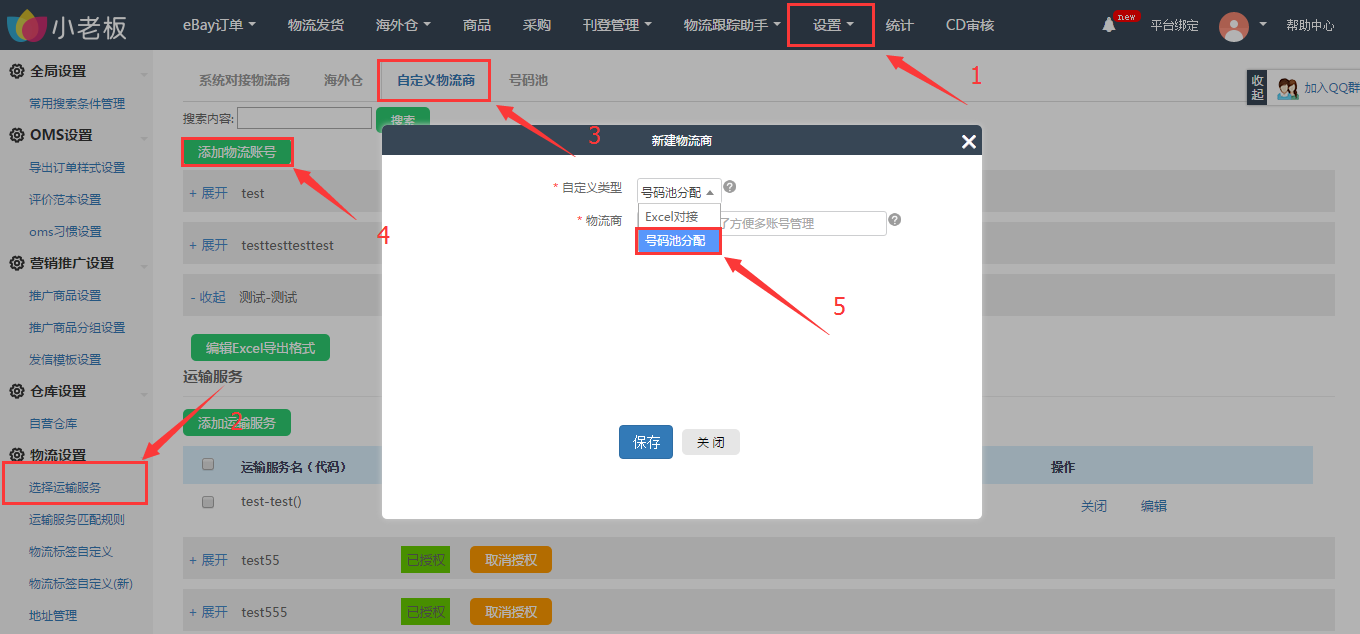
Task: Click the help icon beside 自定义类型
Action: pos(730,187)
